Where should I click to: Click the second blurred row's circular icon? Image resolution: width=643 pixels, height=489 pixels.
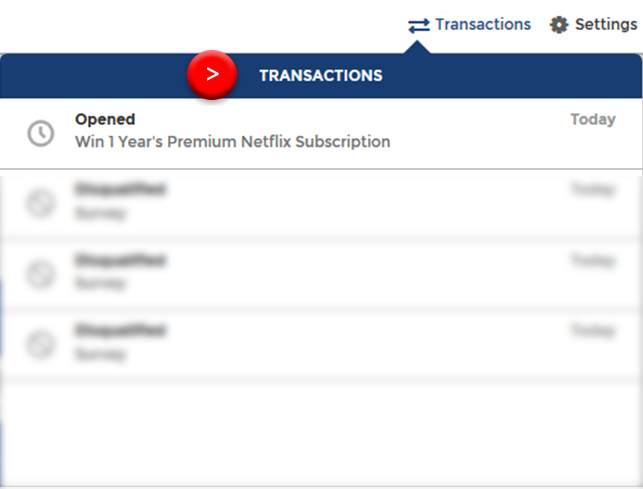click(40, 274)
